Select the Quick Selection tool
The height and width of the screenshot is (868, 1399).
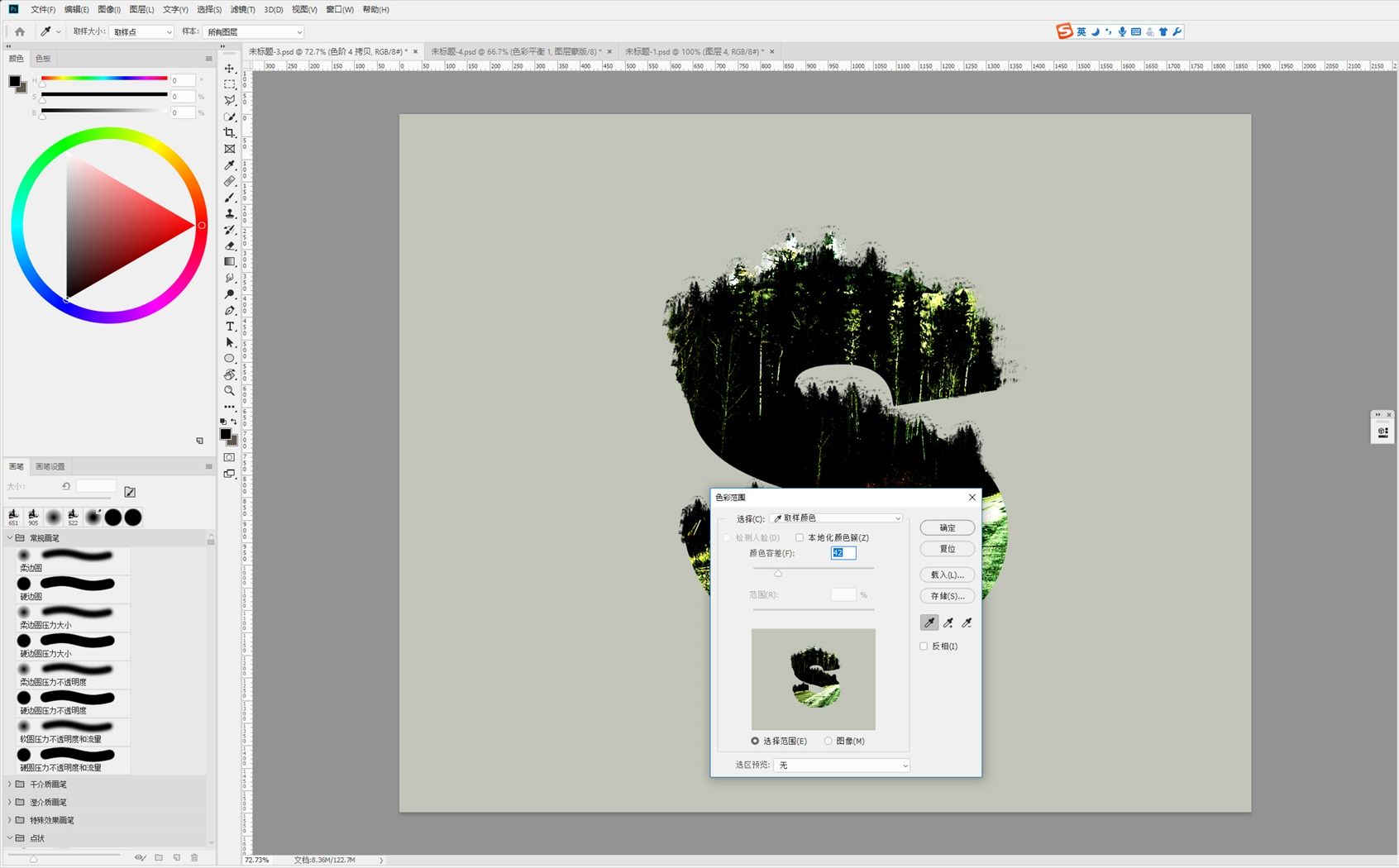(230, 117)
